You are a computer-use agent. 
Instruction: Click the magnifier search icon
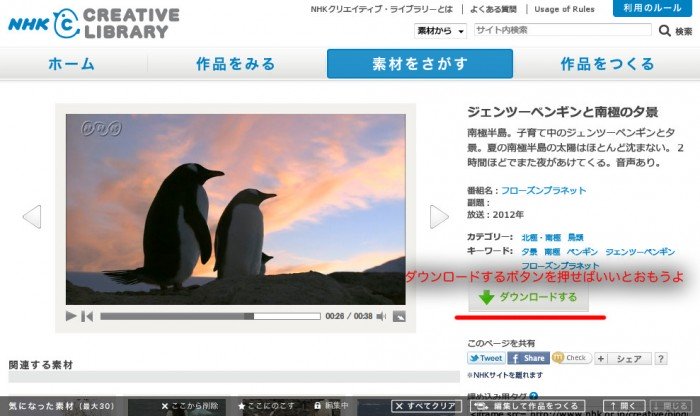[665, 31]
